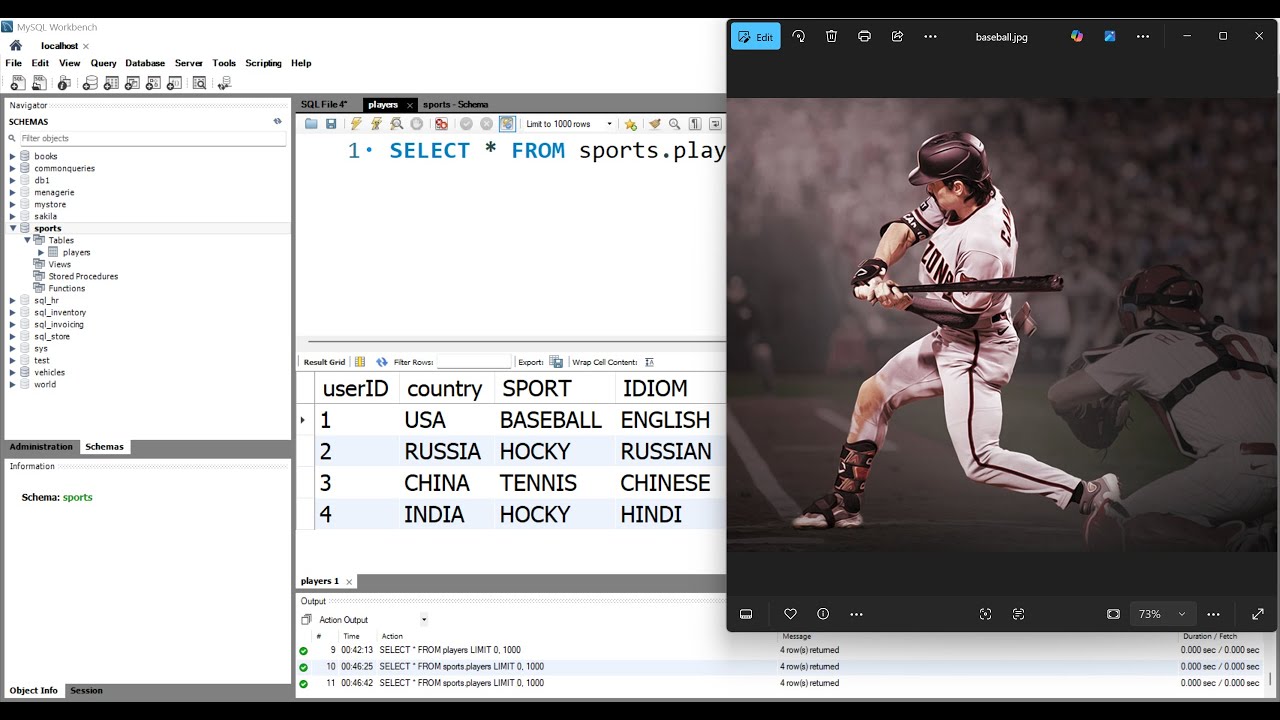The height and width of the screenshot is (720, 1280).
Task: Run Explain plan magnifier-lightning icon
Action: pyautogui.click(x=397, y=124)
